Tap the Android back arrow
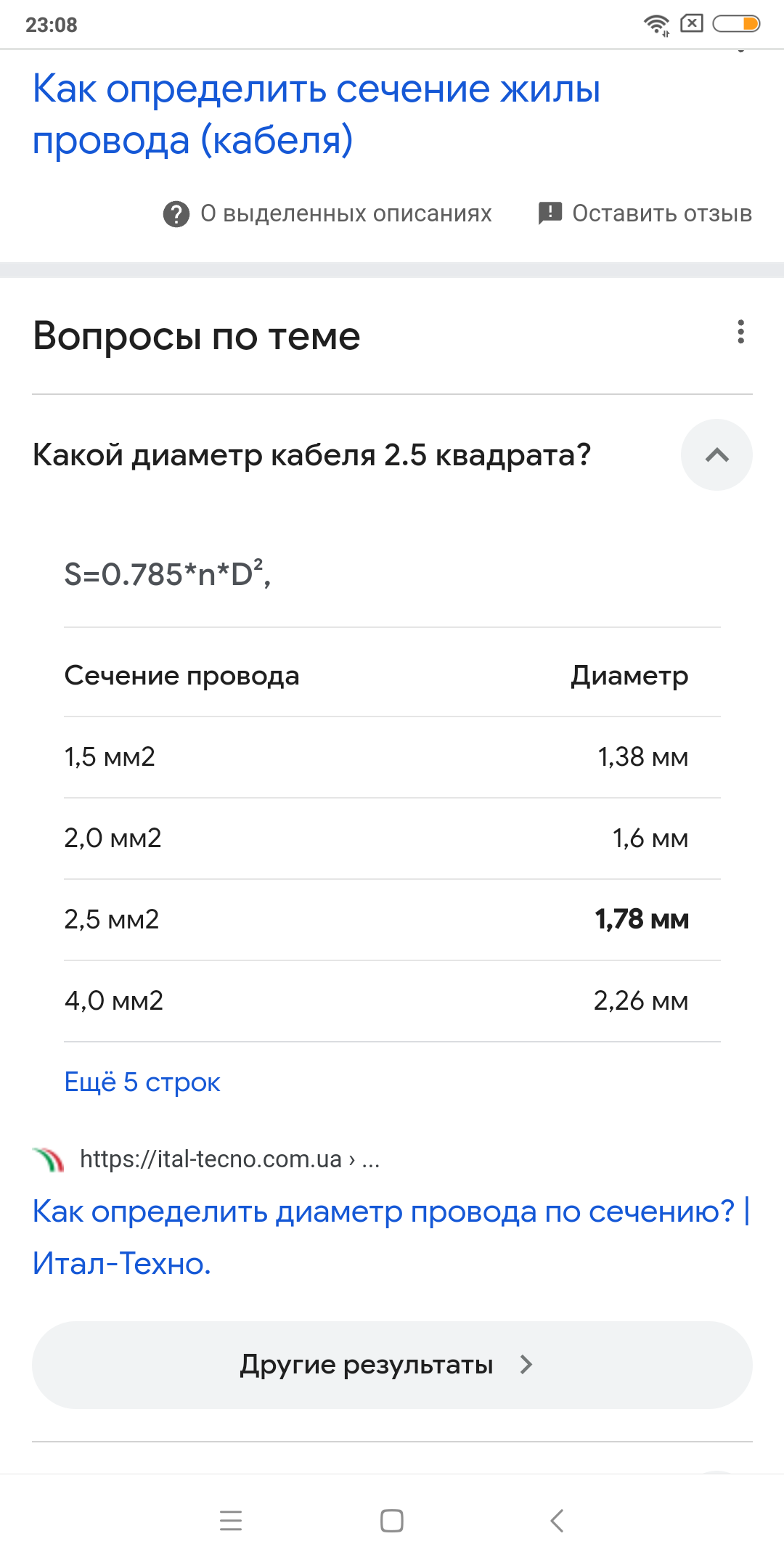784x1568 pixels. (x=557, y=1520)
